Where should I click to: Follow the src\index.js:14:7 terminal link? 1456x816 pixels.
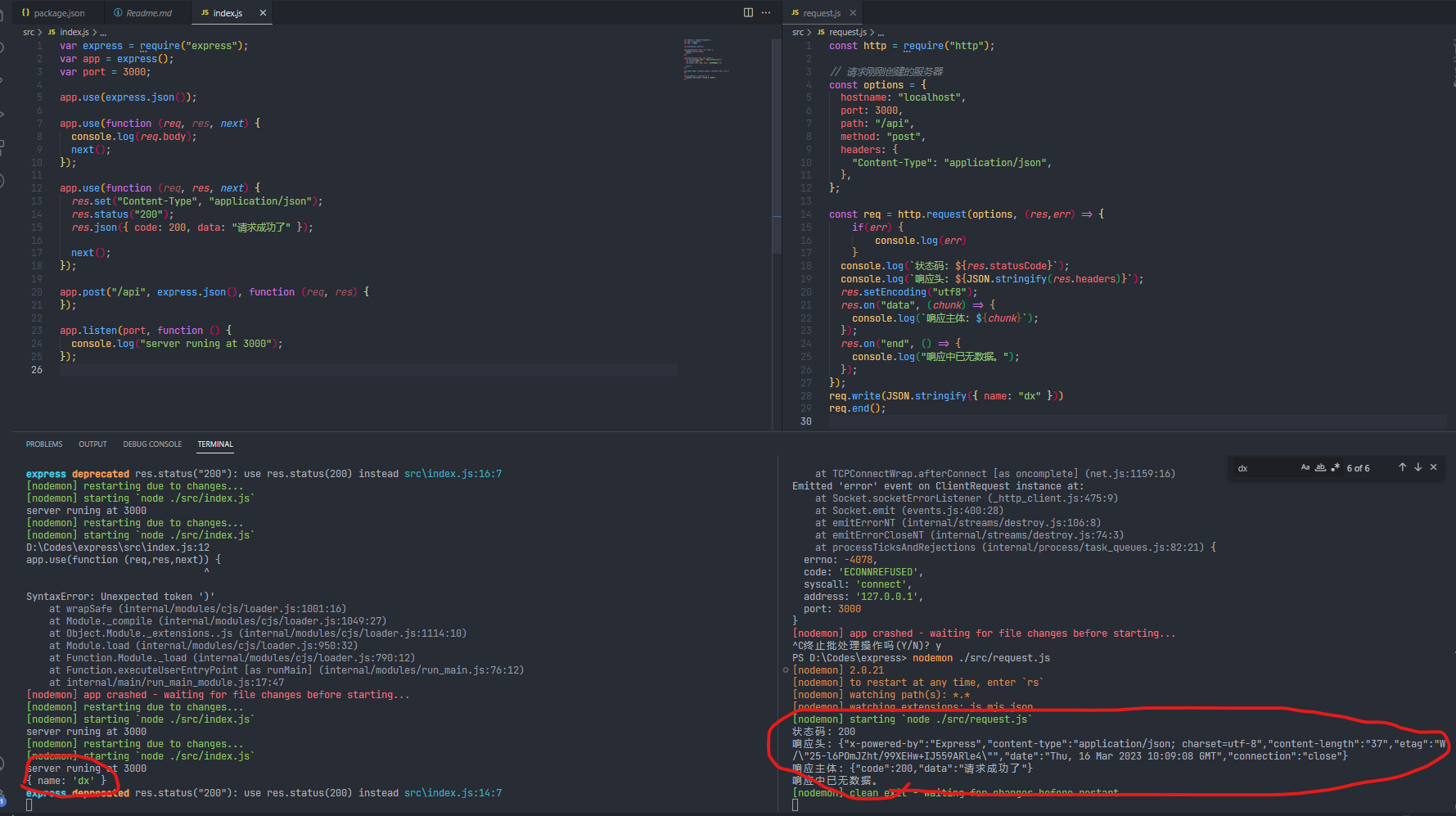453,793
